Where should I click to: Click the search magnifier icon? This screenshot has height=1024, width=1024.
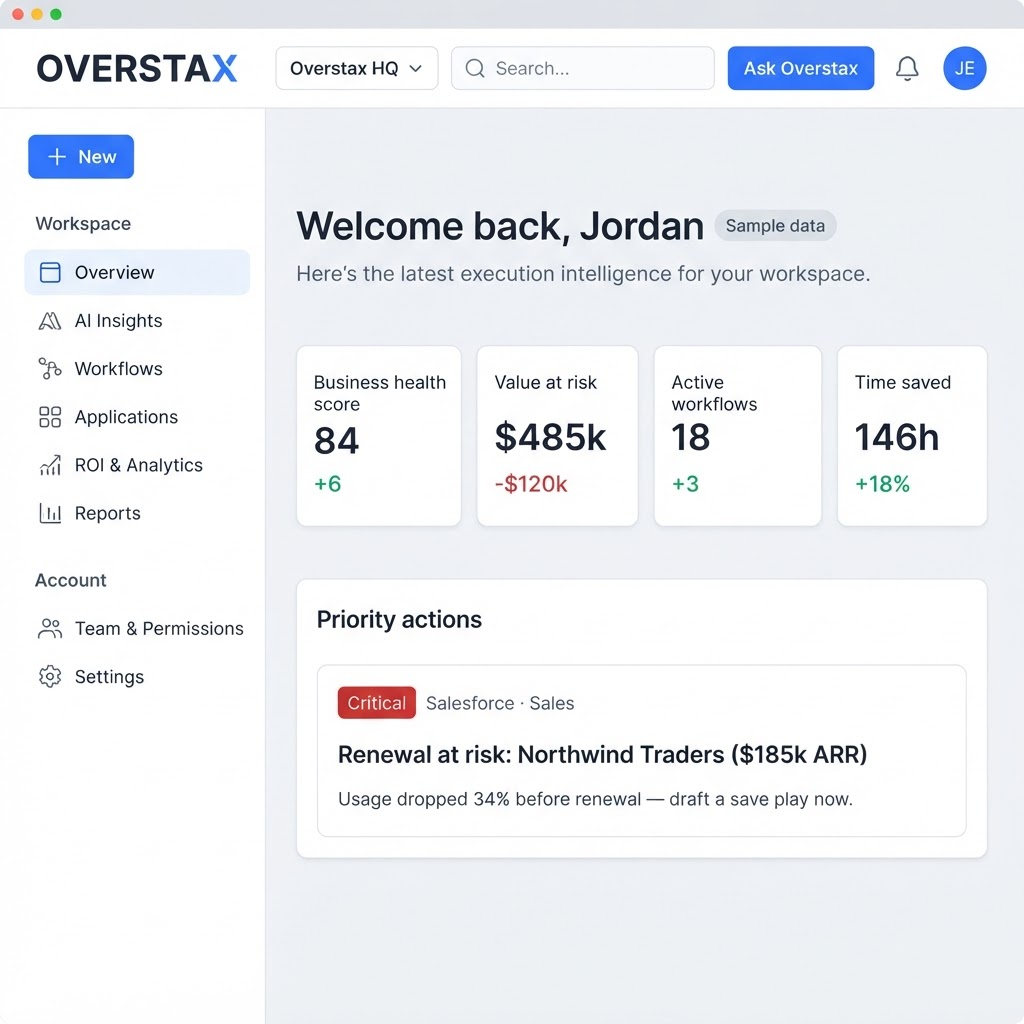[475, 68]
